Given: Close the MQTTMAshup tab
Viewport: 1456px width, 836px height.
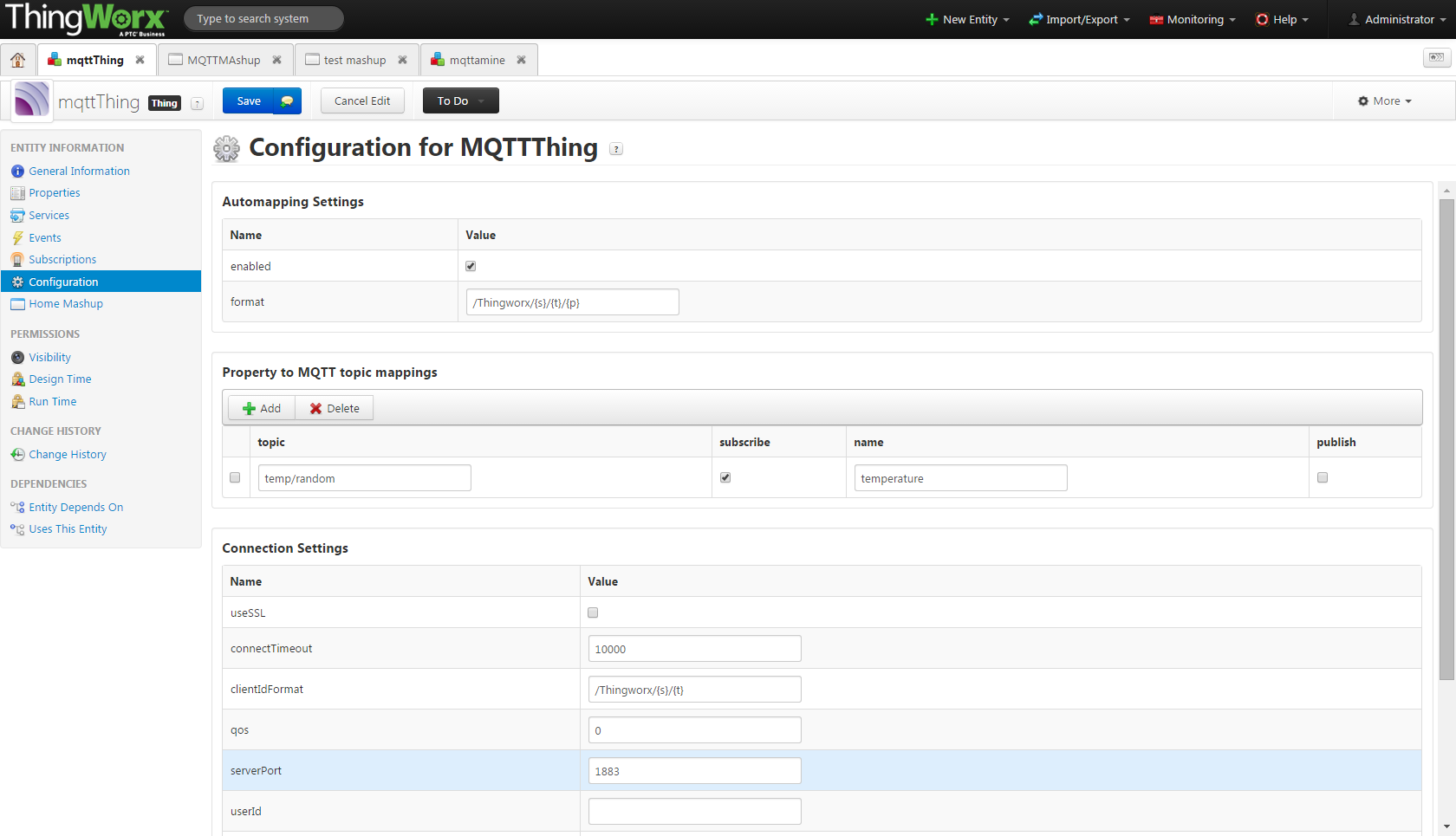Looking at the screenshot, I should coord(276,60).
